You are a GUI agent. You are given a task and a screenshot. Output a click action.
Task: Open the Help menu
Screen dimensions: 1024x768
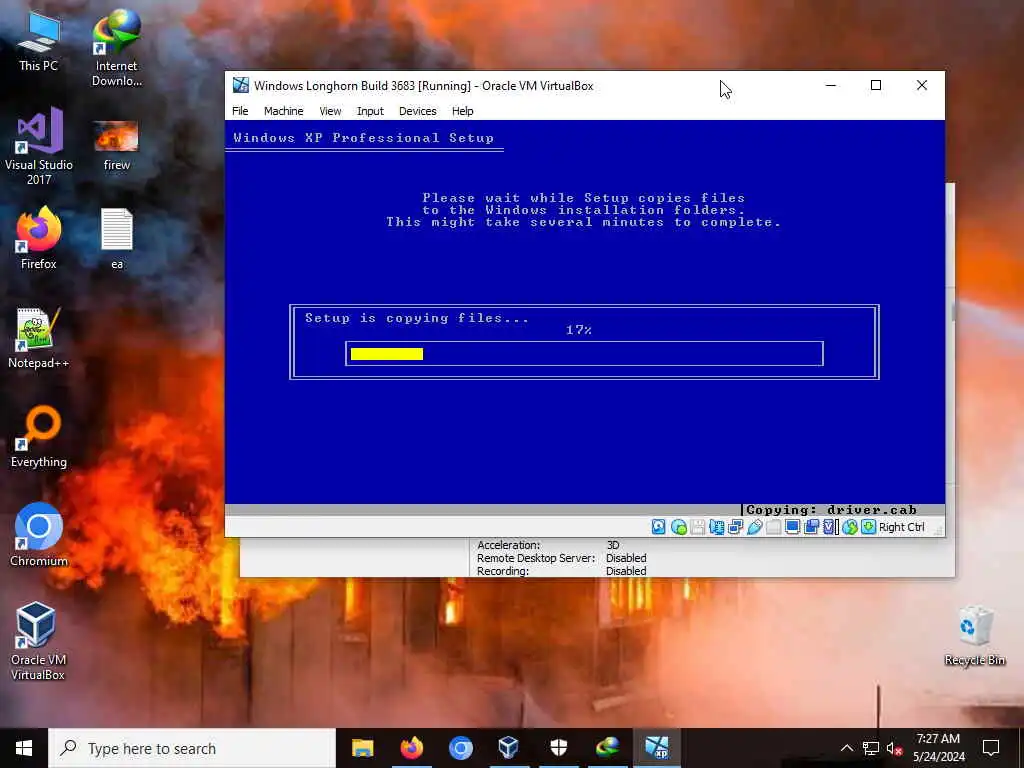(462, 111)
